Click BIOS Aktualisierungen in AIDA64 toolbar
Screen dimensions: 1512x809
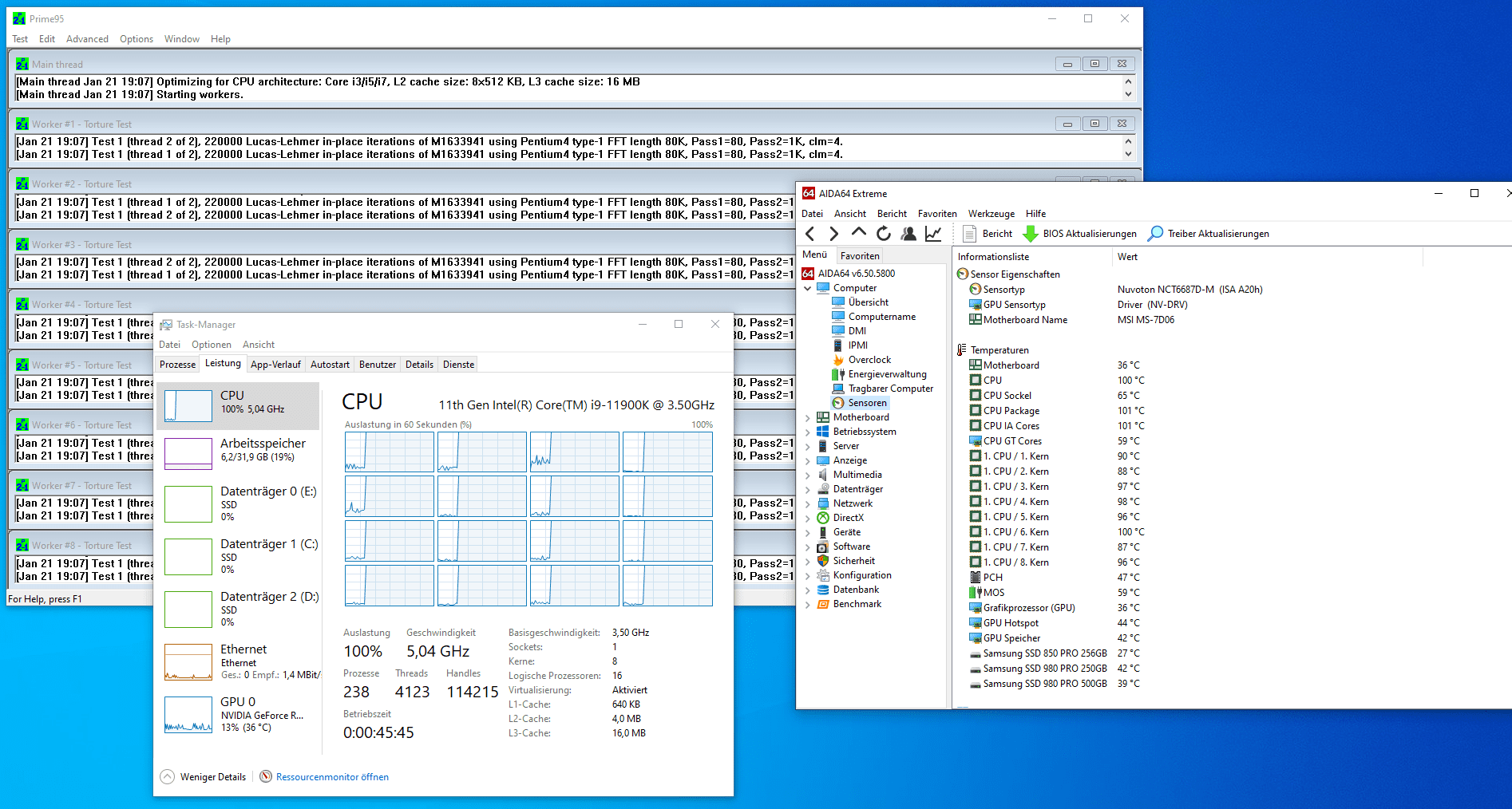pyautogui.click(x=1079, y=234)
